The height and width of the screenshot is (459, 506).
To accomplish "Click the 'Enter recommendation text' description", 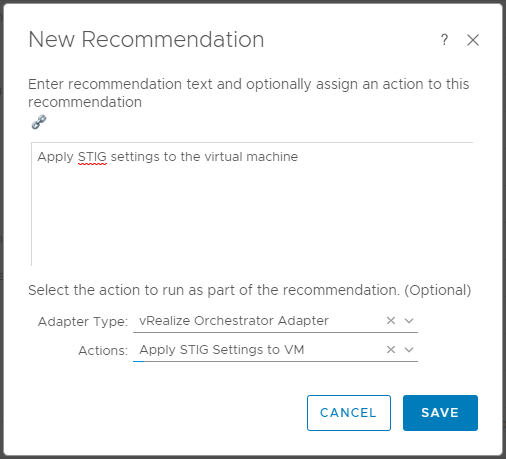I will [x=249, y=93].
